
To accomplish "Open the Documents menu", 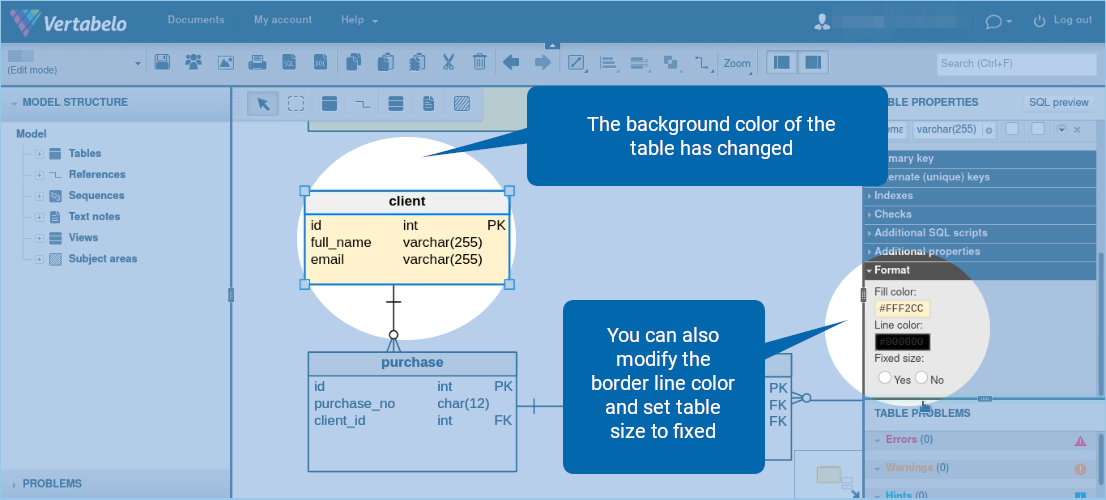I will point(196,20).
